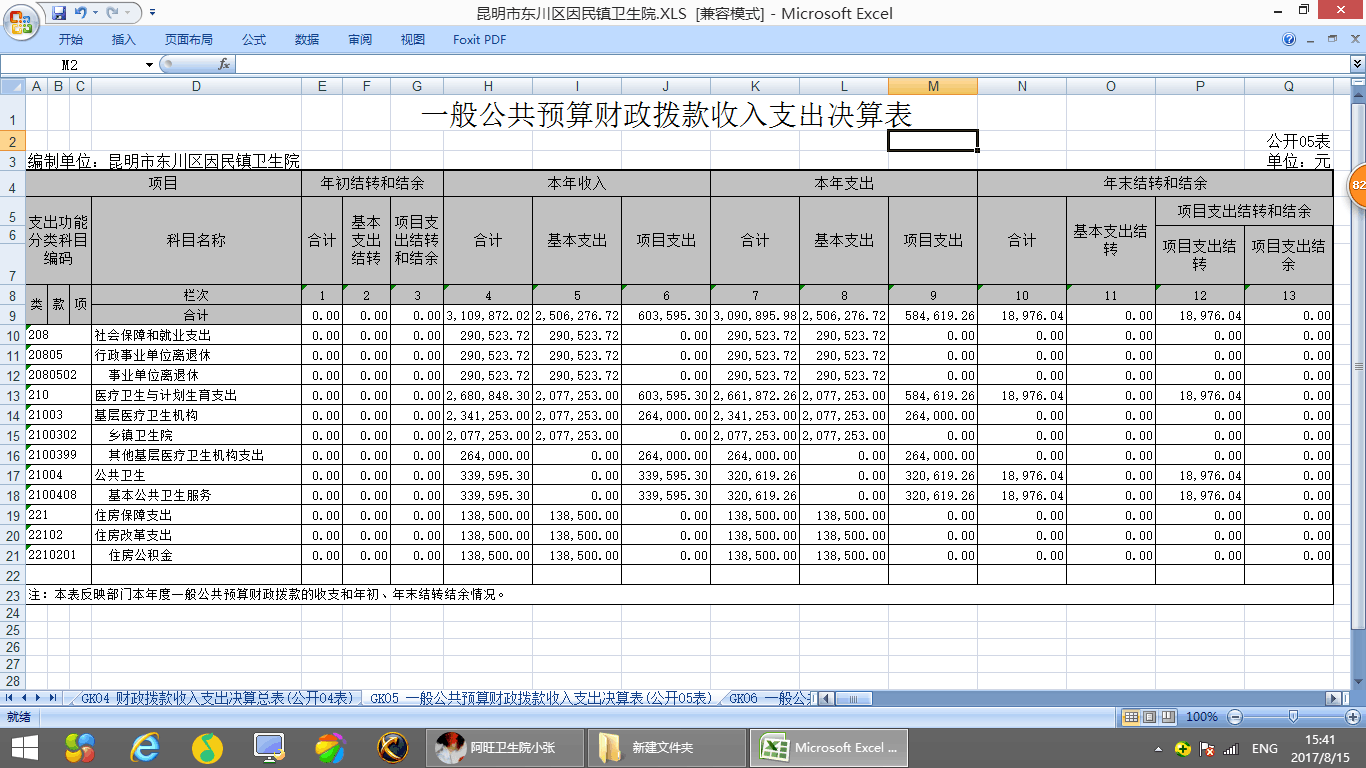The height and width of the screenshot is (768, 1366).
Task: Open the network signal tray icon
Action: click(1230, 749)
